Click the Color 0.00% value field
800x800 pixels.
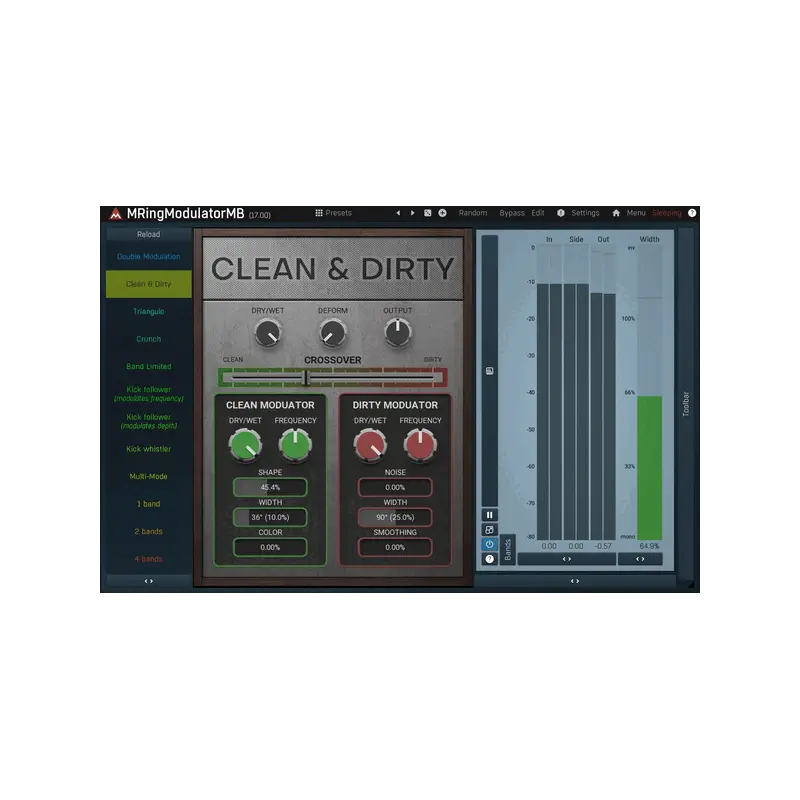tap(270, 547)
